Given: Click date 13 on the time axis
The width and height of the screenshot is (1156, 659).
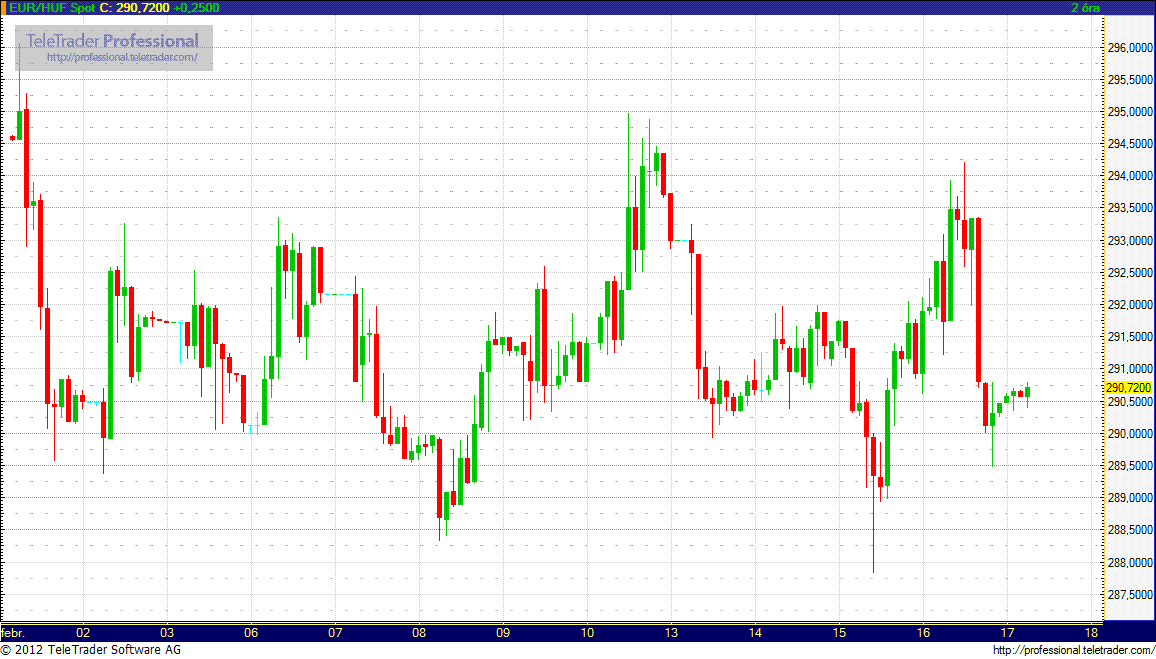Looking at the screenshot, I should click(x=671, y=632).
